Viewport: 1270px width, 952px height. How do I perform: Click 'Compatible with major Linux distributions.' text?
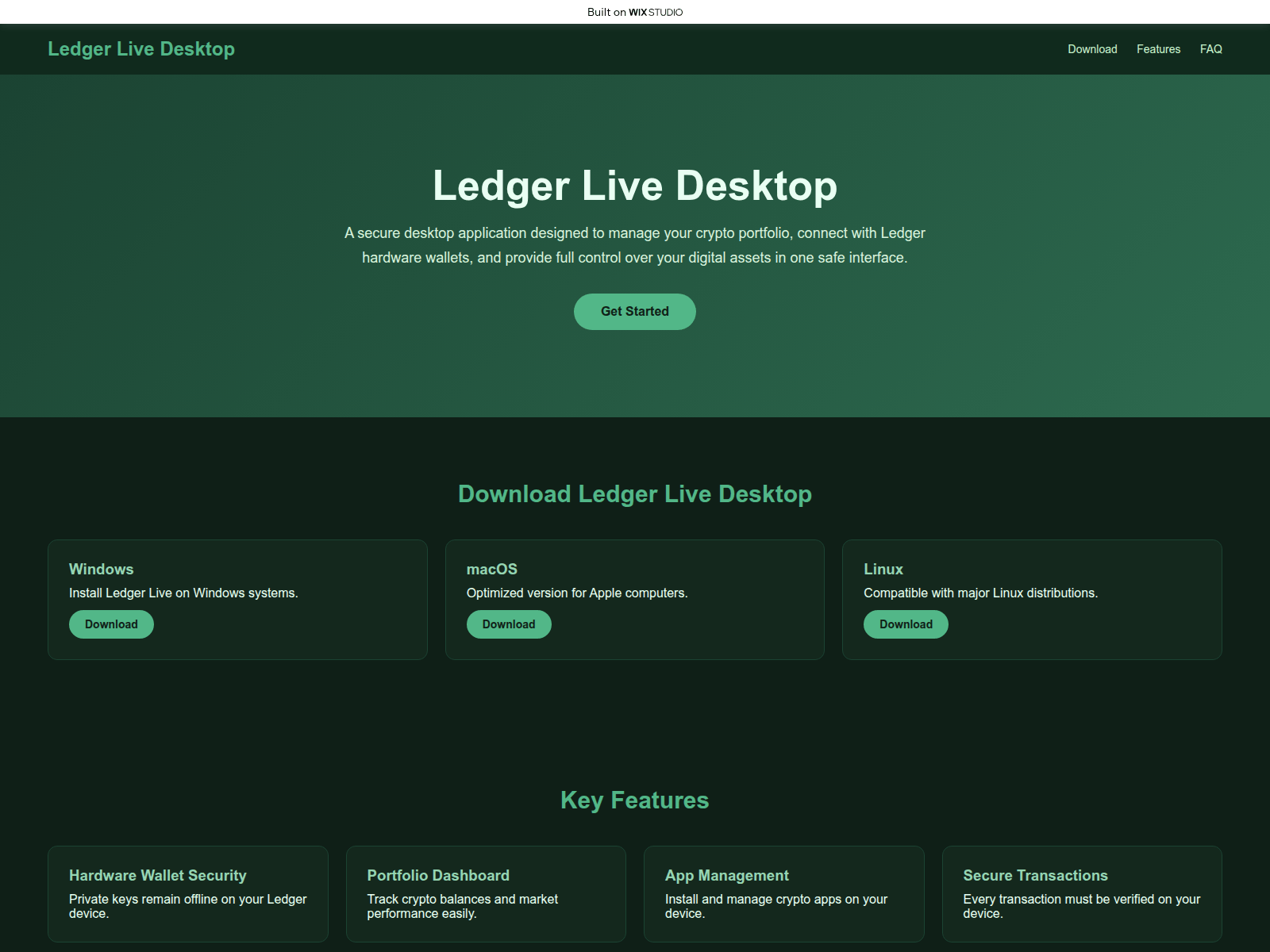click(981, 593)
